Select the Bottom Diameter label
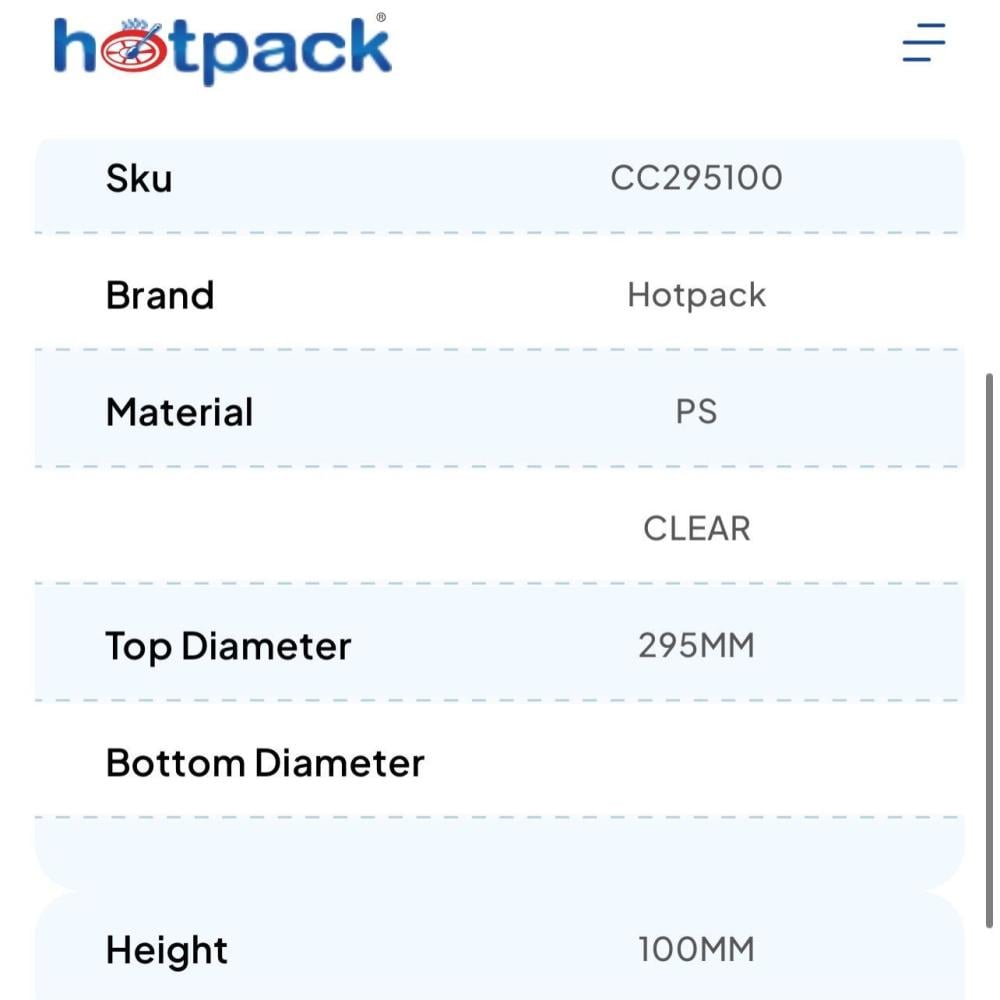The width and height of the screenshot is (1000, 1000). tap(265, 764)
